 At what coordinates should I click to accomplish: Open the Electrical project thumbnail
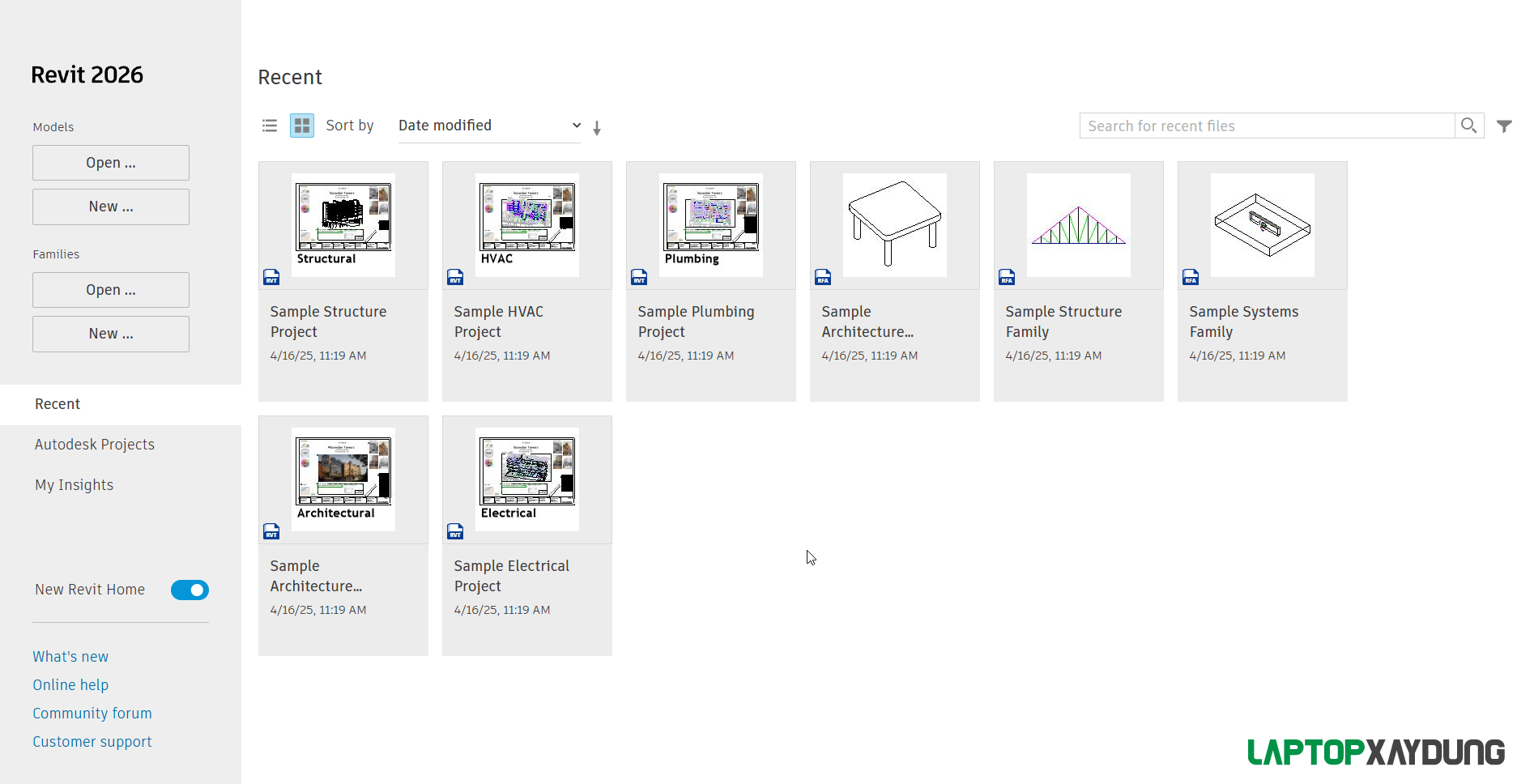point(527,479)
